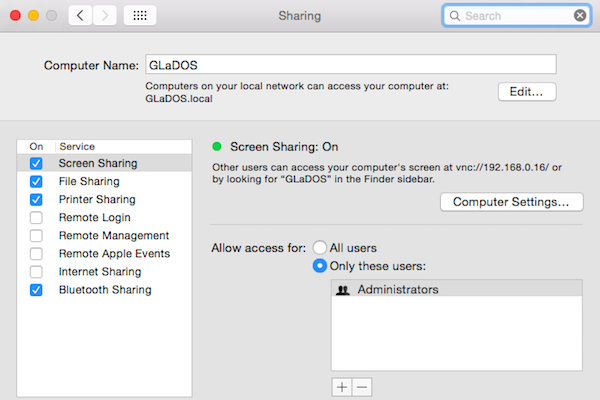Add a user with the plus button
Image resolution: width=600 pixels, height=400 pixels.
click(x=342, y=387)
